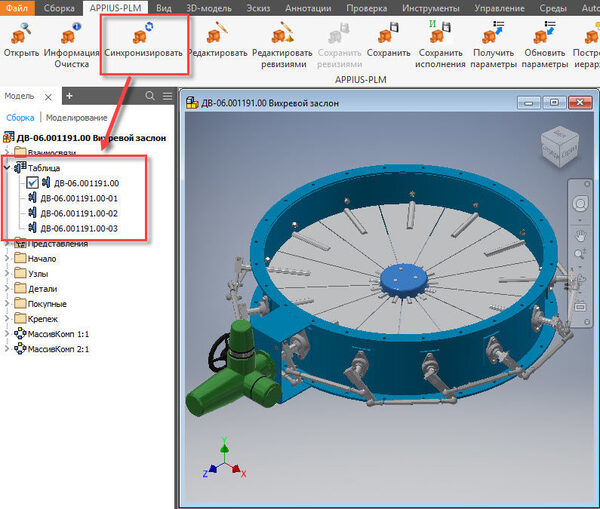Select ДВ-06.001191.00-02 table row

point(73,213)
